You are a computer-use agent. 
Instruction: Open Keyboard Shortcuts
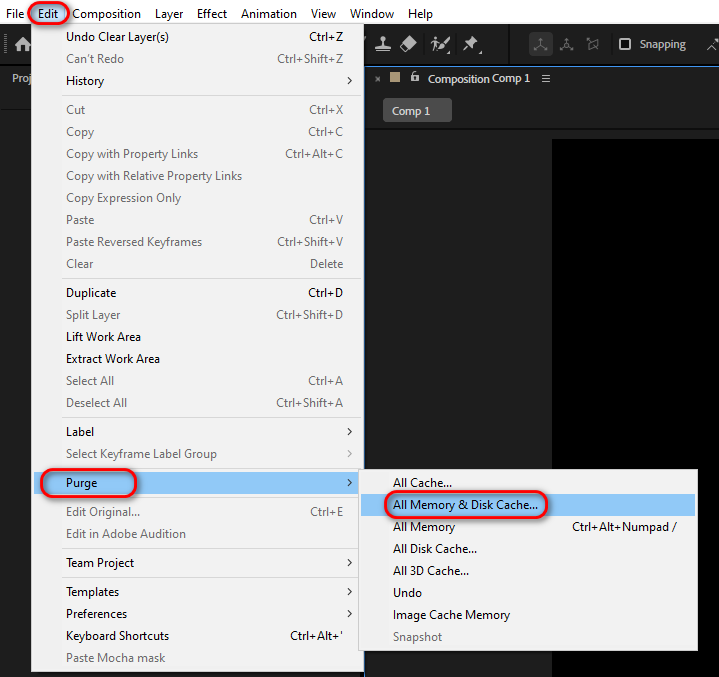(198, 636)
